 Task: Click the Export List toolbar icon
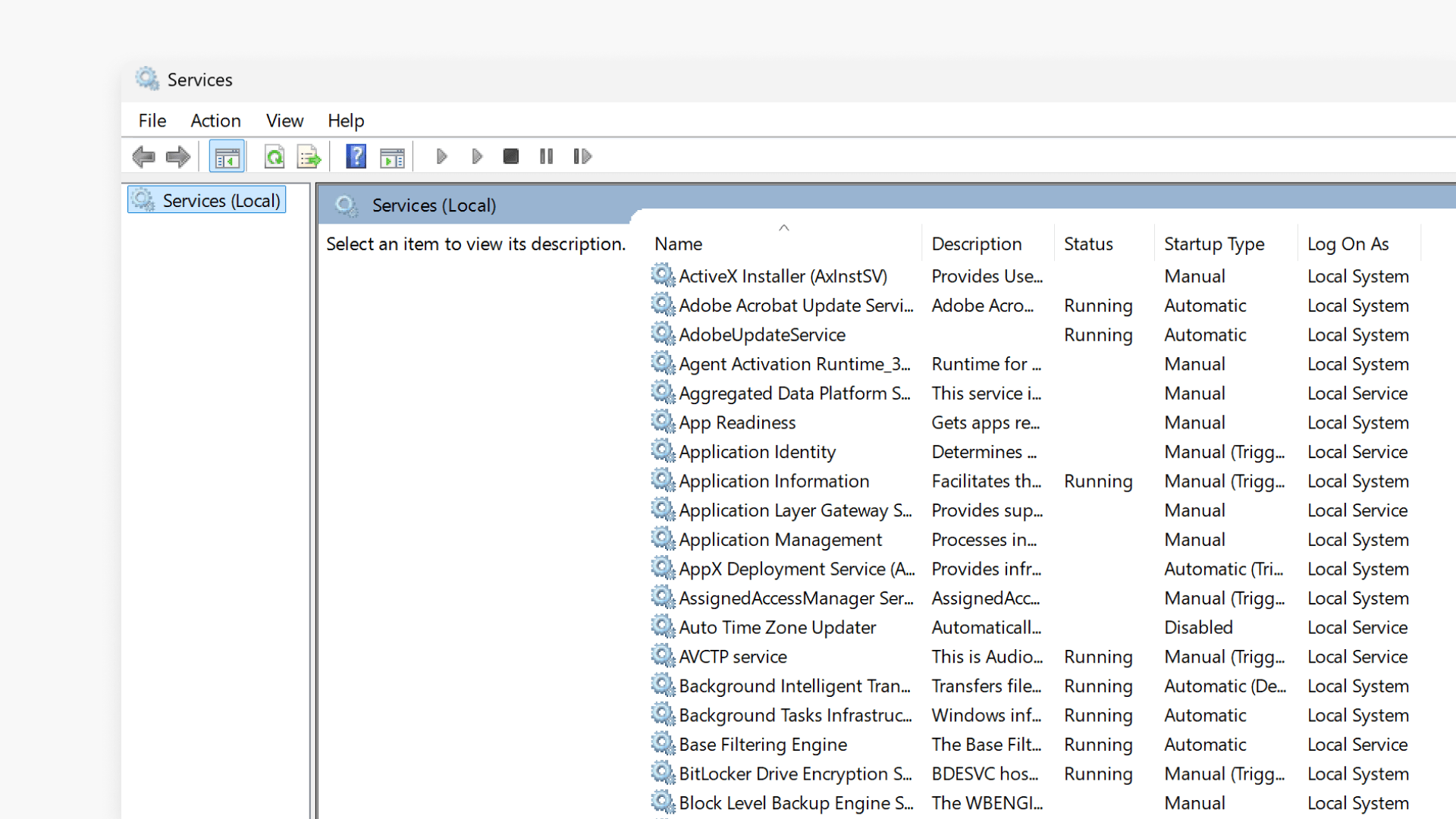[309, 157]
